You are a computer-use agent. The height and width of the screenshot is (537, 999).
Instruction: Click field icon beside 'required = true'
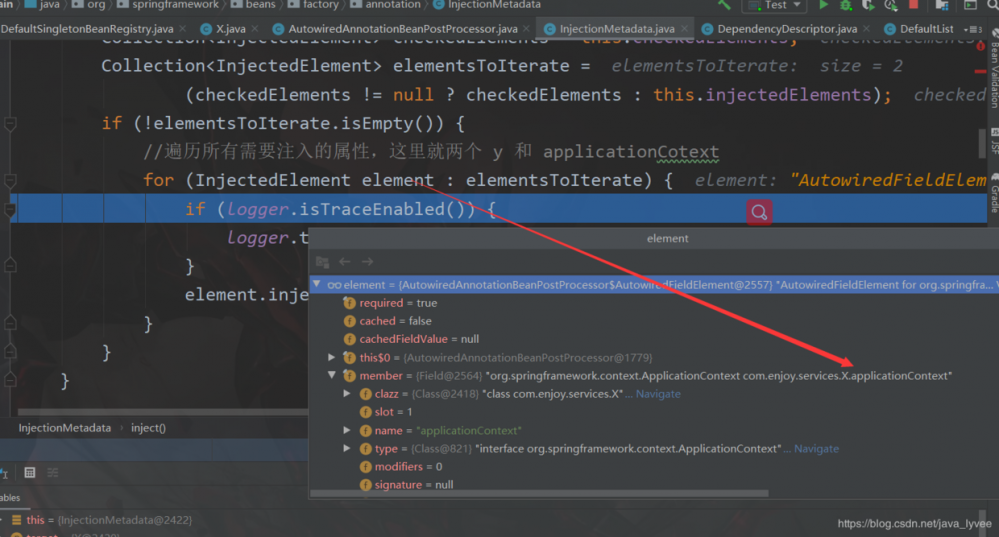349,303
